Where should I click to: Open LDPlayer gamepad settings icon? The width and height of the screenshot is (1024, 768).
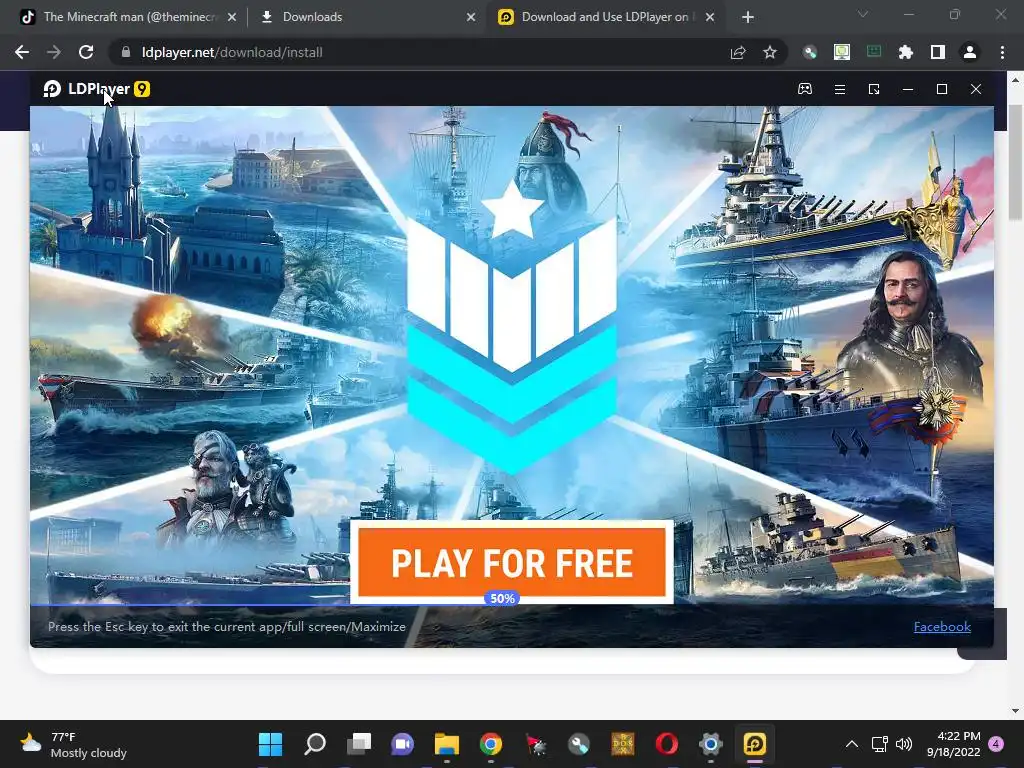pos(805,89)
